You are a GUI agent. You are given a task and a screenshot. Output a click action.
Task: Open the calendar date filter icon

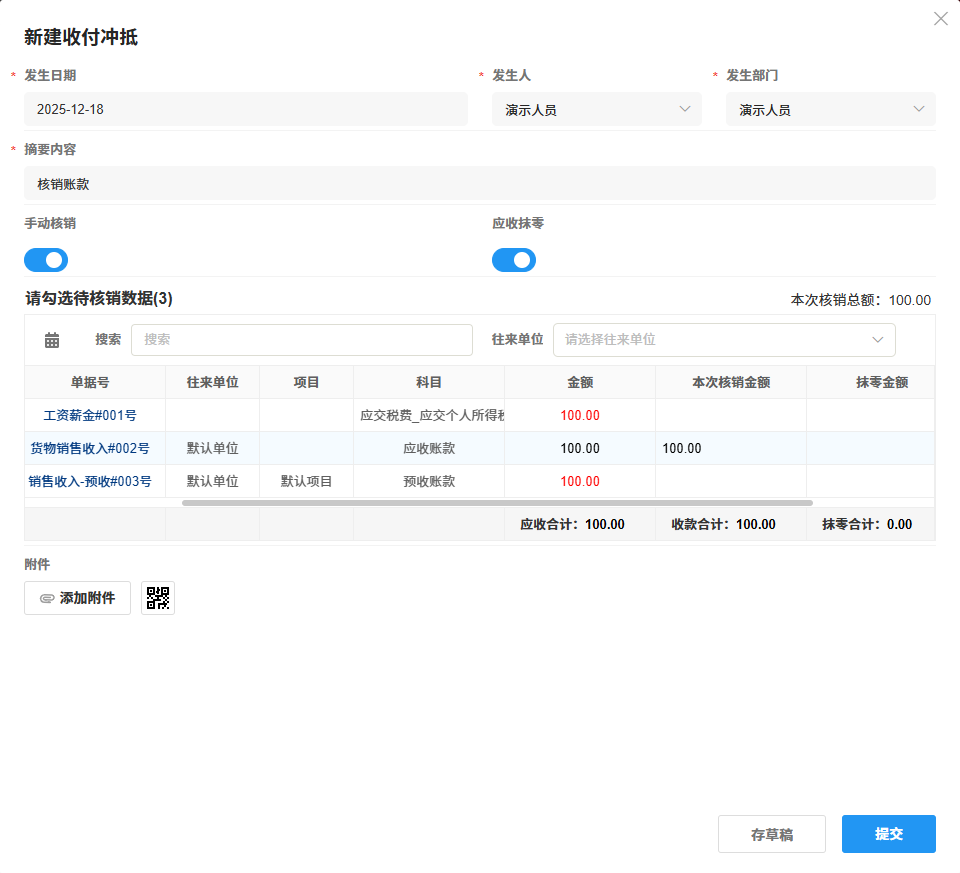[x=51, y=340]
